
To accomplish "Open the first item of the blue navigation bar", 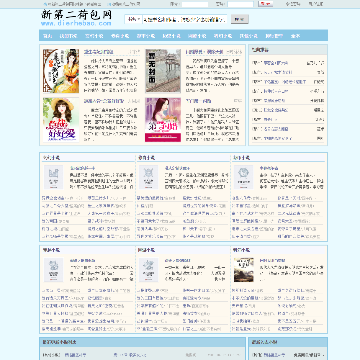I will pos(48,36).
